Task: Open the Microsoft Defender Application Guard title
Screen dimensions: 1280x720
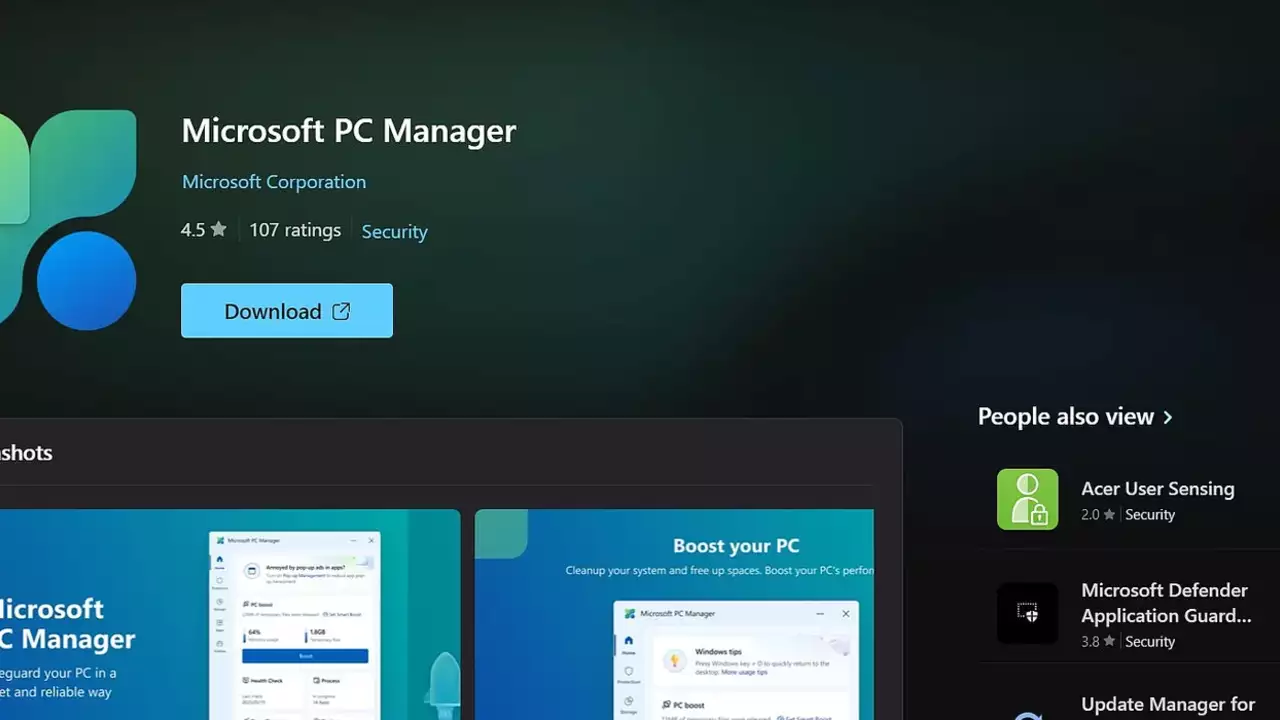Action: [x=1166, y=603]
